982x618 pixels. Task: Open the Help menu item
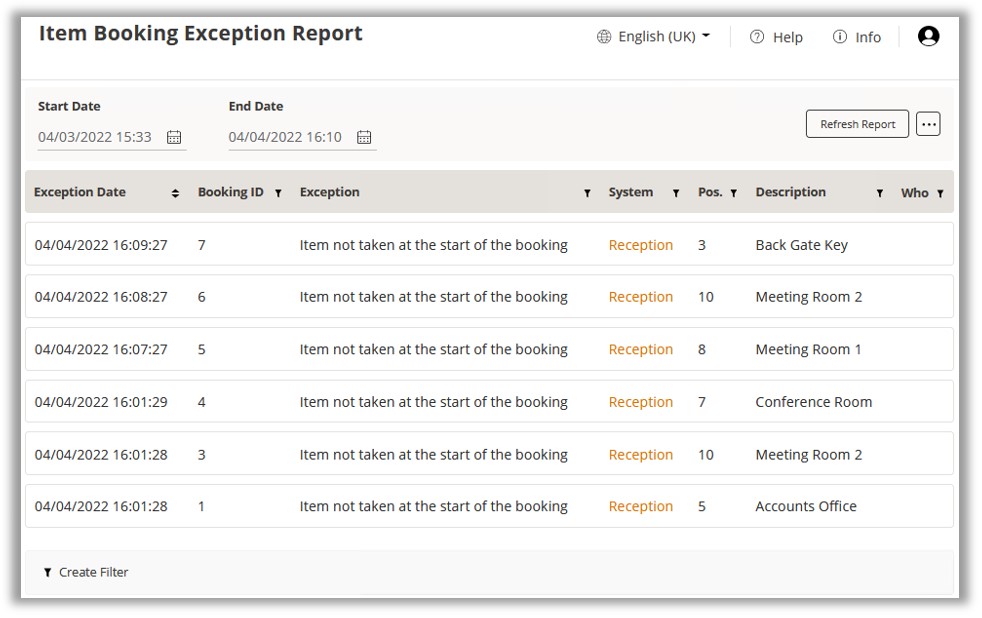pos(776,37)
